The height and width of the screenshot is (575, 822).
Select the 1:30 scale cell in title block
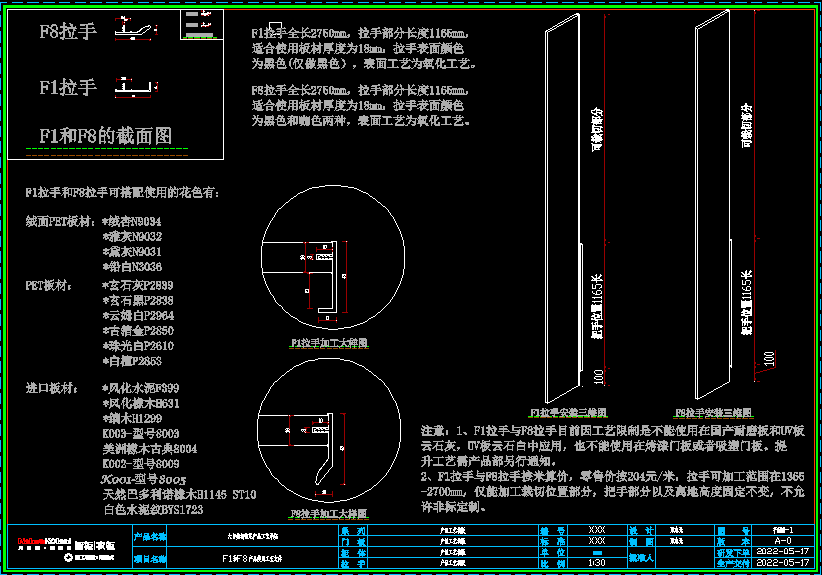pos(597,563)
